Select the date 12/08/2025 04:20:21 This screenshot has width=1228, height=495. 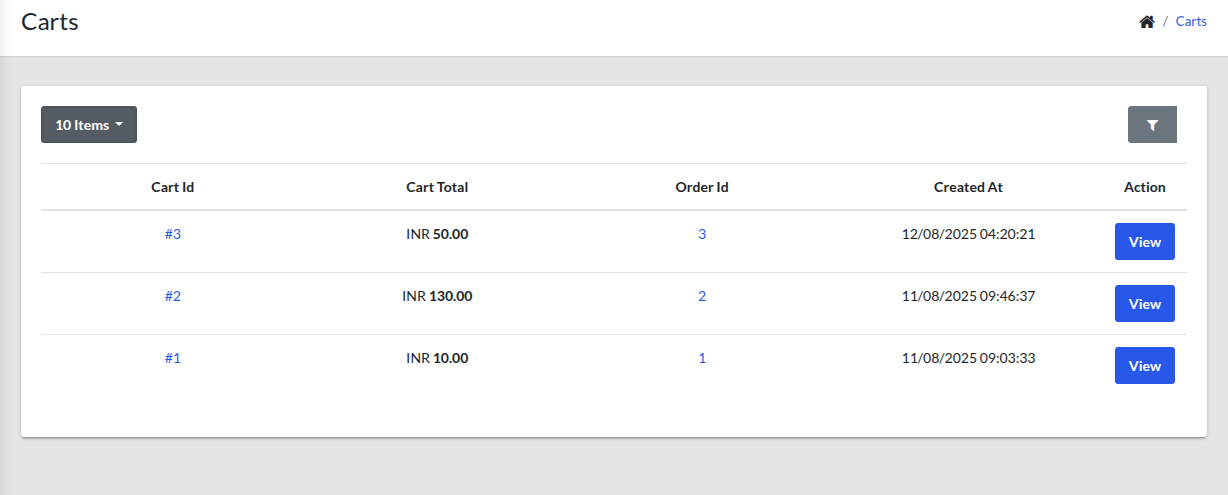968,234
